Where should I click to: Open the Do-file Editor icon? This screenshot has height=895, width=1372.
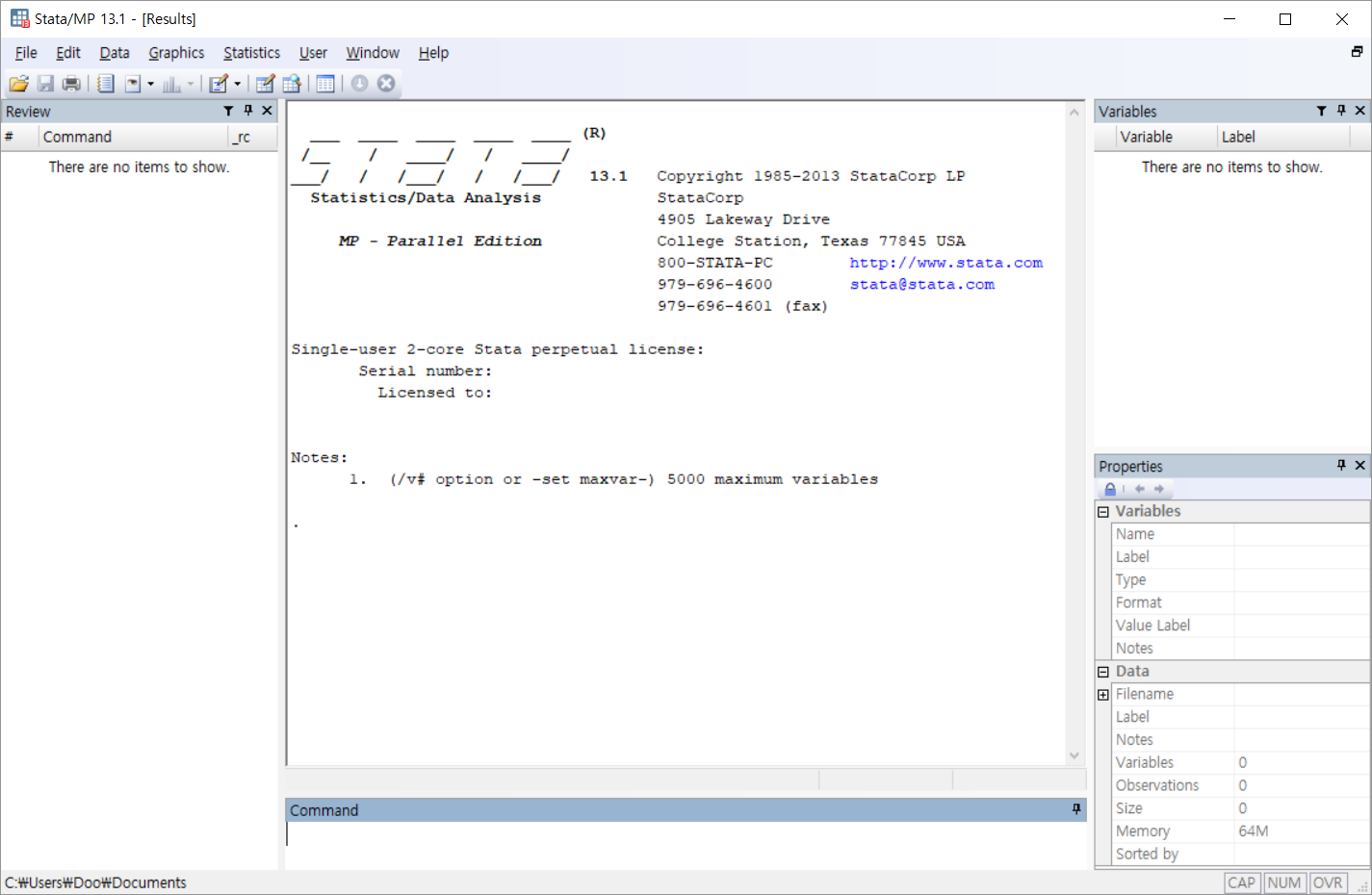click(219, 84)
